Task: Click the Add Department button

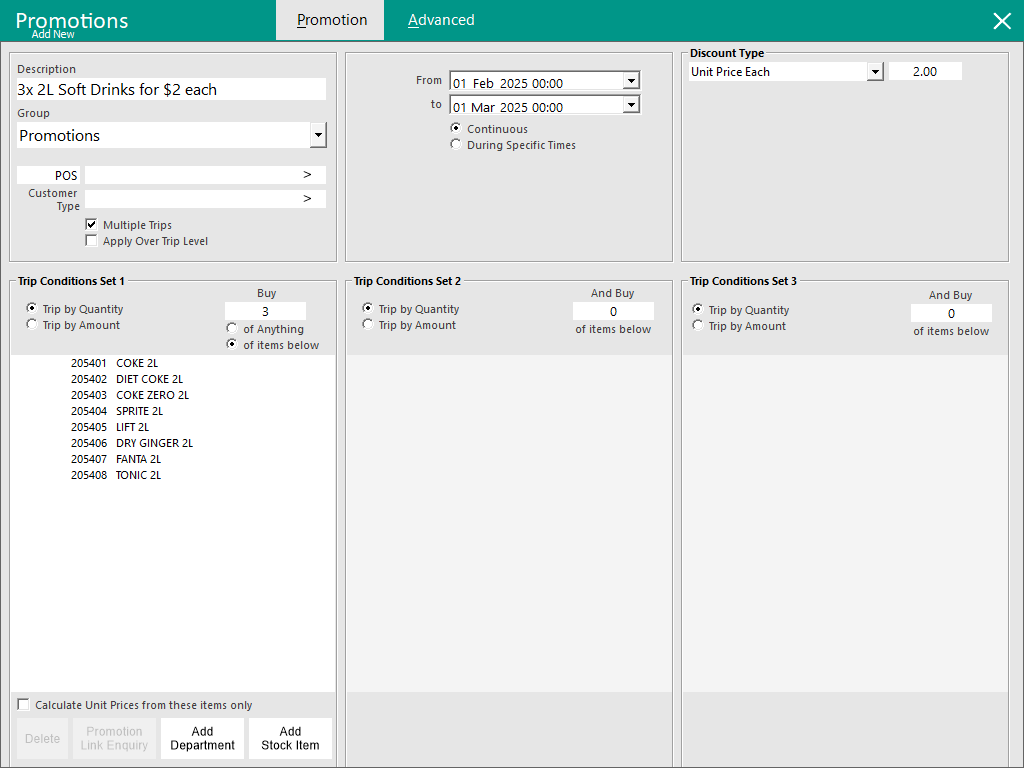Action: (x=202, y=738)
